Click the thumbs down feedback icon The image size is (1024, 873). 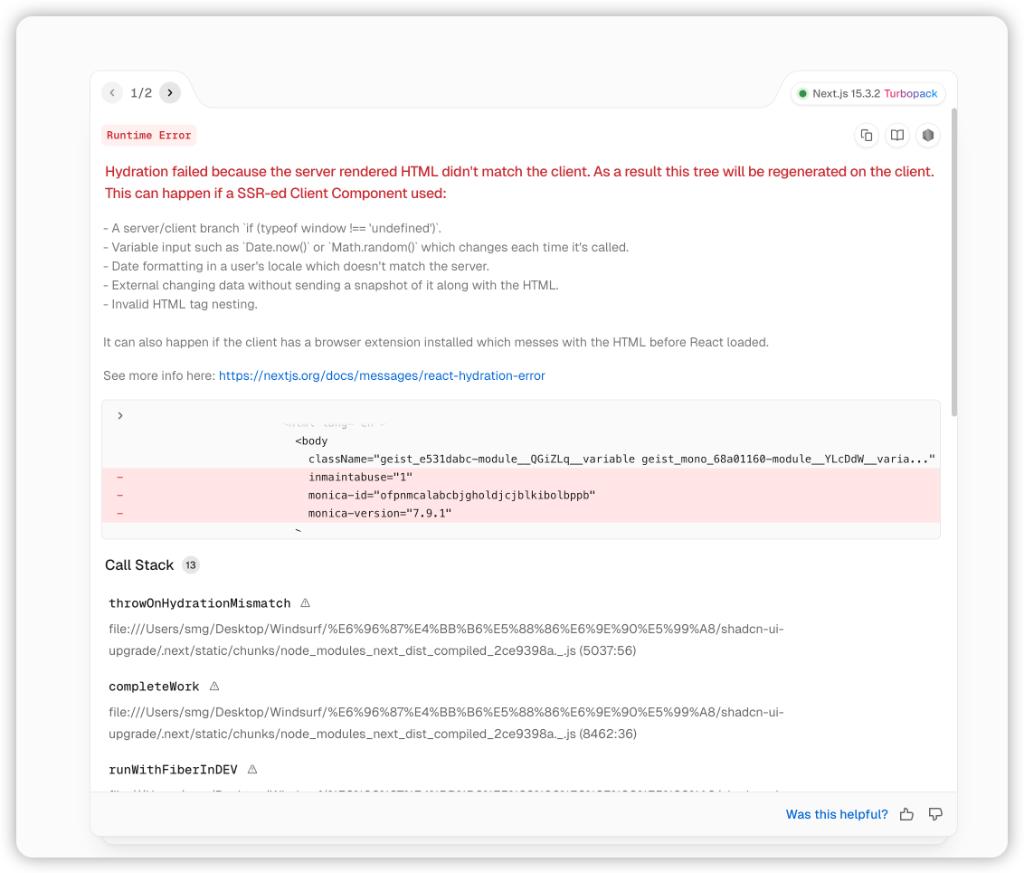pos(936,814)
